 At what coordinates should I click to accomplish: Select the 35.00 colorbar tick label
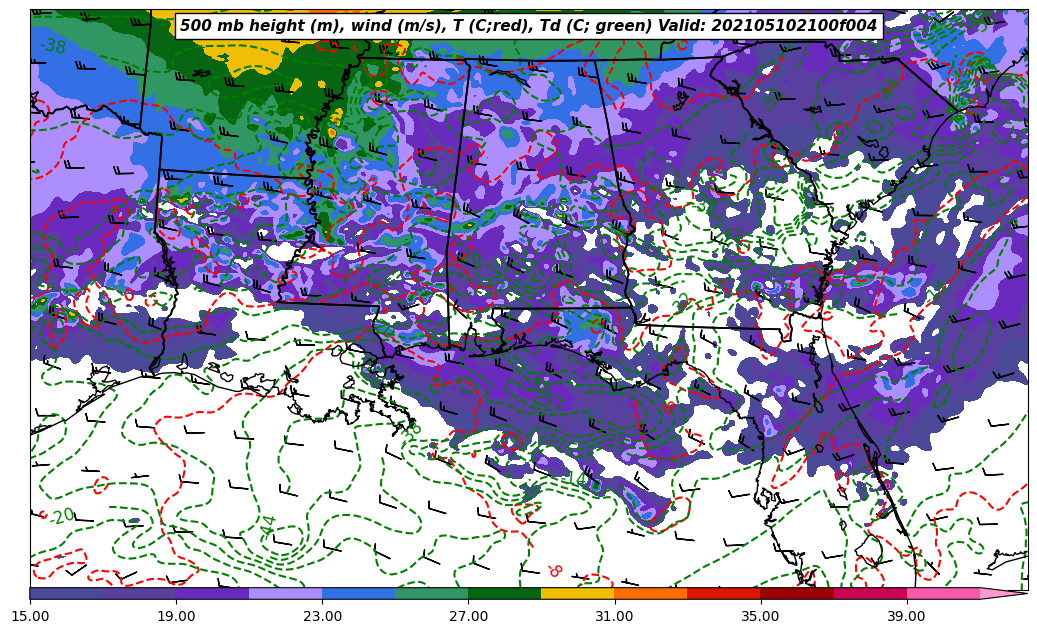760,617
